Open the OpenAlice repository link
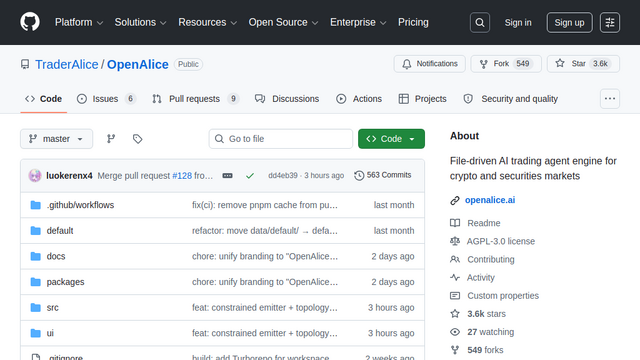This screenshot has height=360, width=640. (138, 64)
